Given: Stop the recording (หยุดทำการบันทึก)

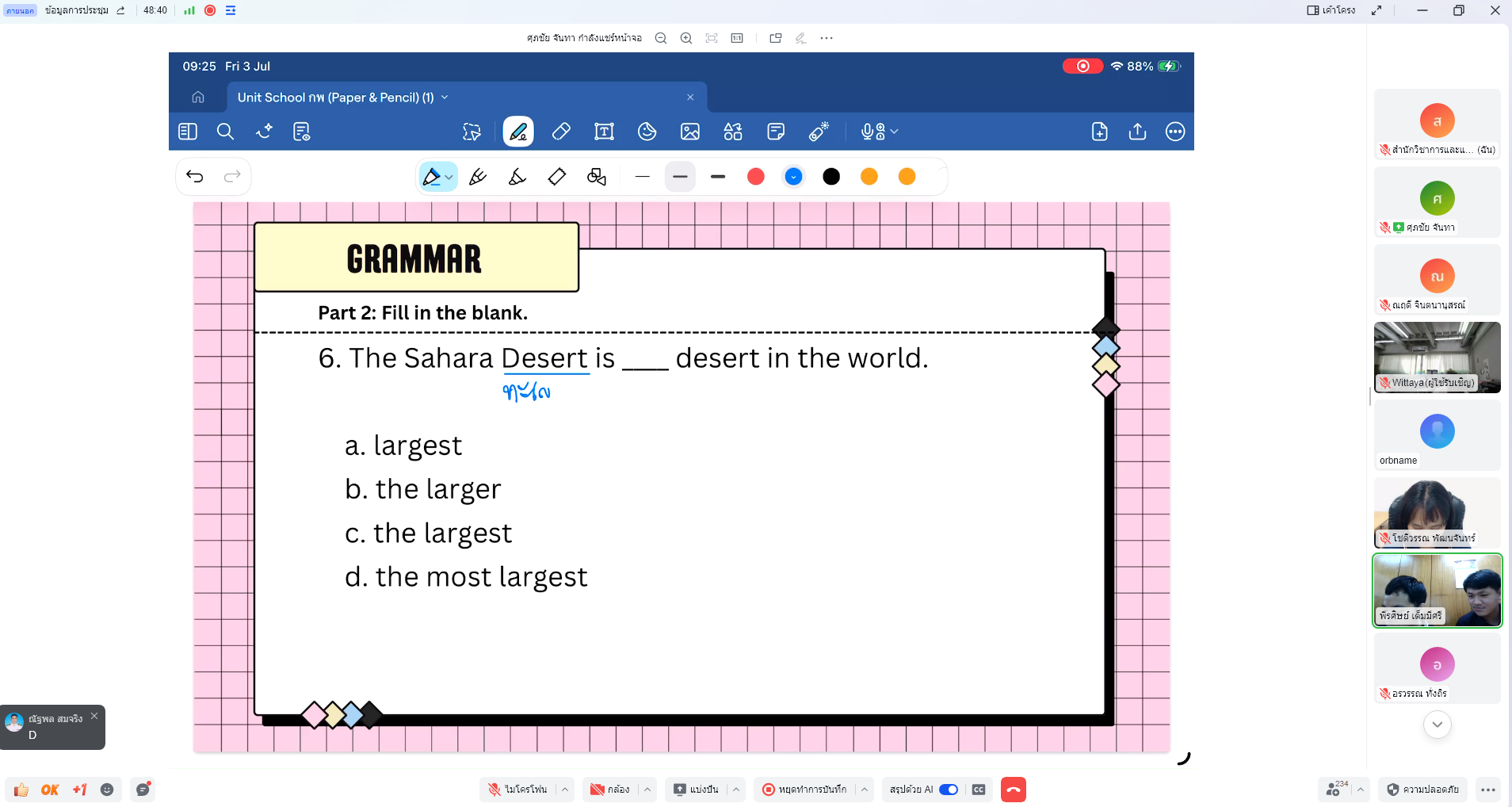Looking at the screenshot, I should 804,790.
